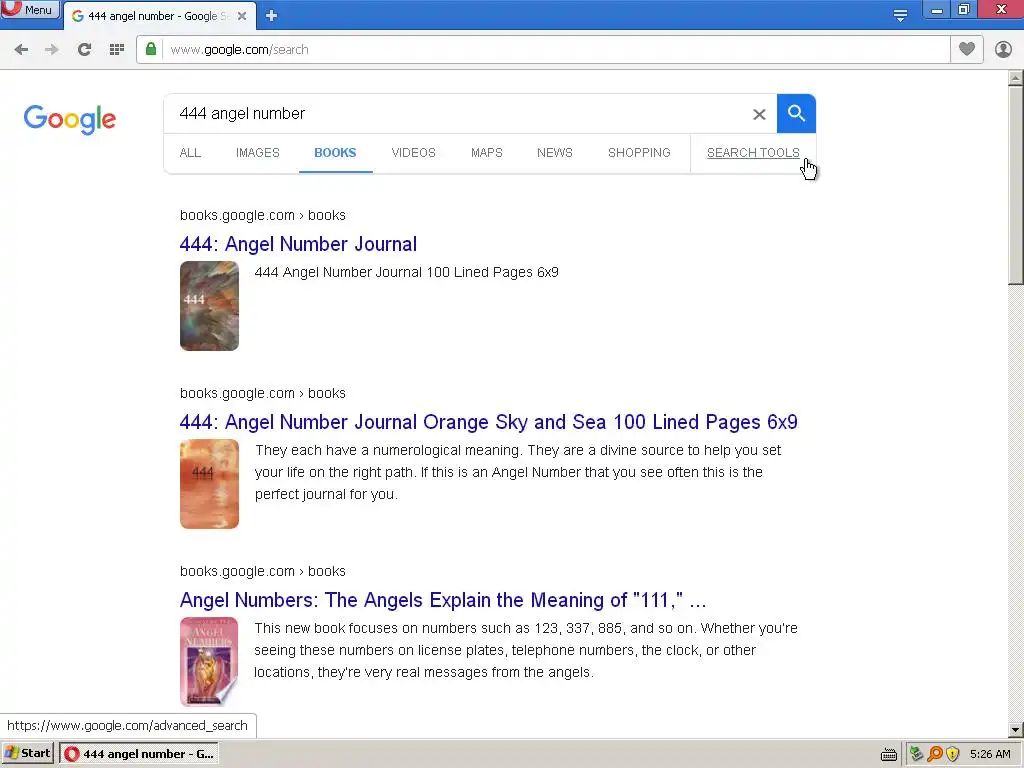Open the Speed Dial grid icon
The image size is (1024, 768).
117,50
